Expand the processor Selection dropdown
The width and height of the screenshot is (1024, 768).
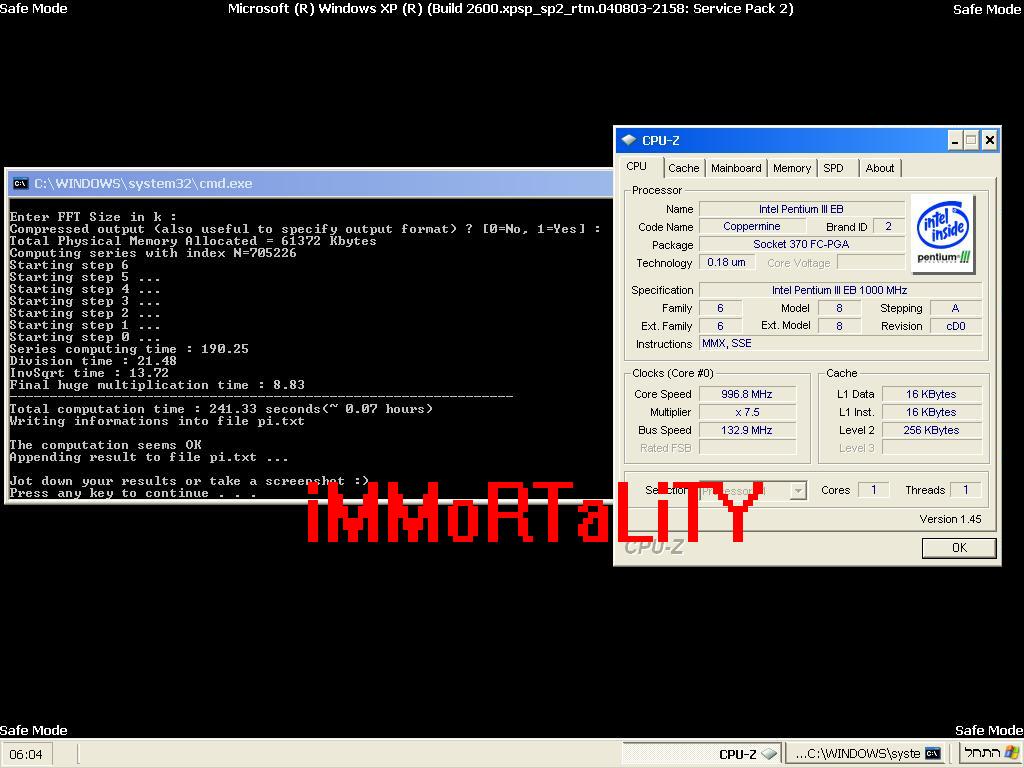point(797,490)
